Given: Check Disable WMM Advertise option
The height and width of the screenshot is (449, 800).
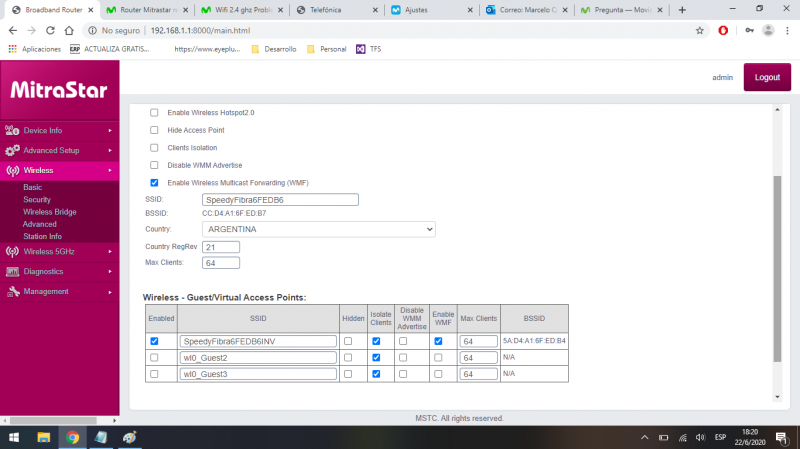Looking at the screenshot, I should point(154,165).
